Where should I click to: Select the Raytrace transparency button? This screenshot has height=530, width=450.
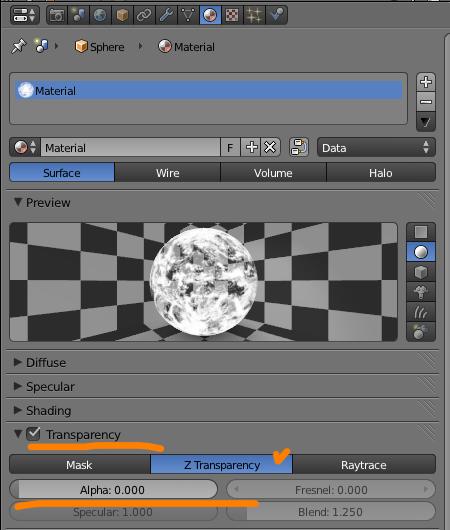(364, 465)
